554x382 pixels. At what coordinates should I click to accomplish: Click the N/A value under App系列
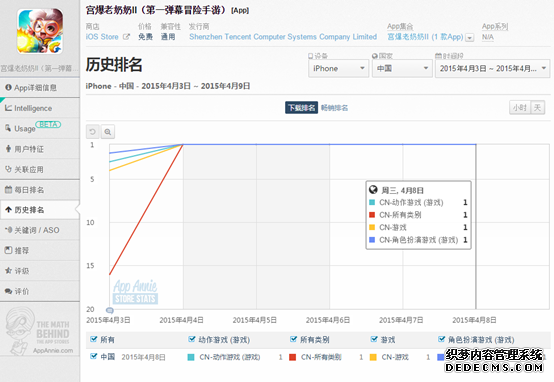pos(488,37)
